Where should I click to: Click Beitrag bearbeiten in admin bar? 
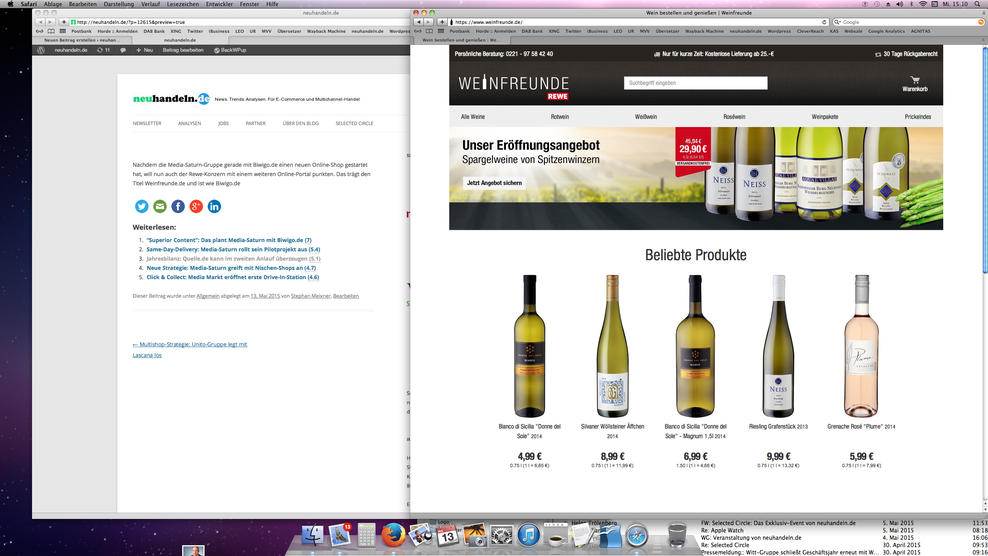[183, 50]
